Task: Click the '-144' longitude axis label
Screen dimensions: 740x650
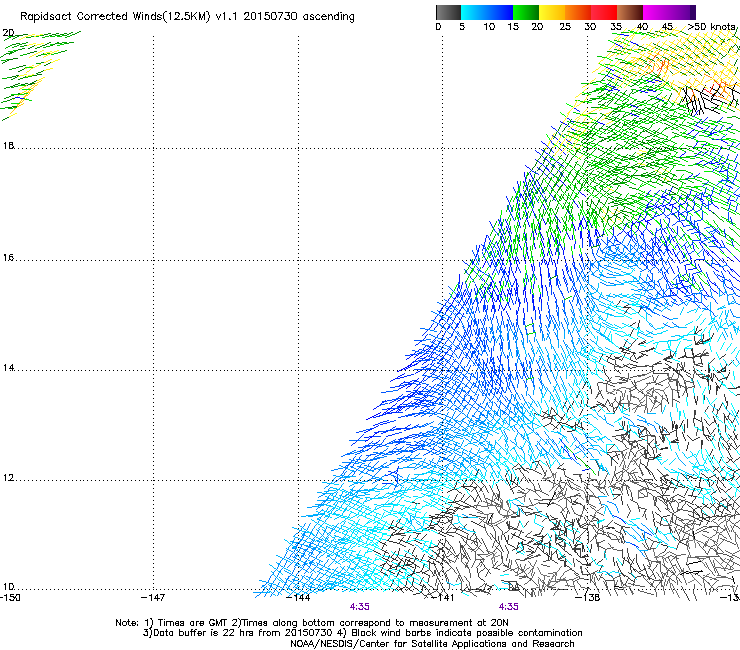Action: [x=298, y=598]
